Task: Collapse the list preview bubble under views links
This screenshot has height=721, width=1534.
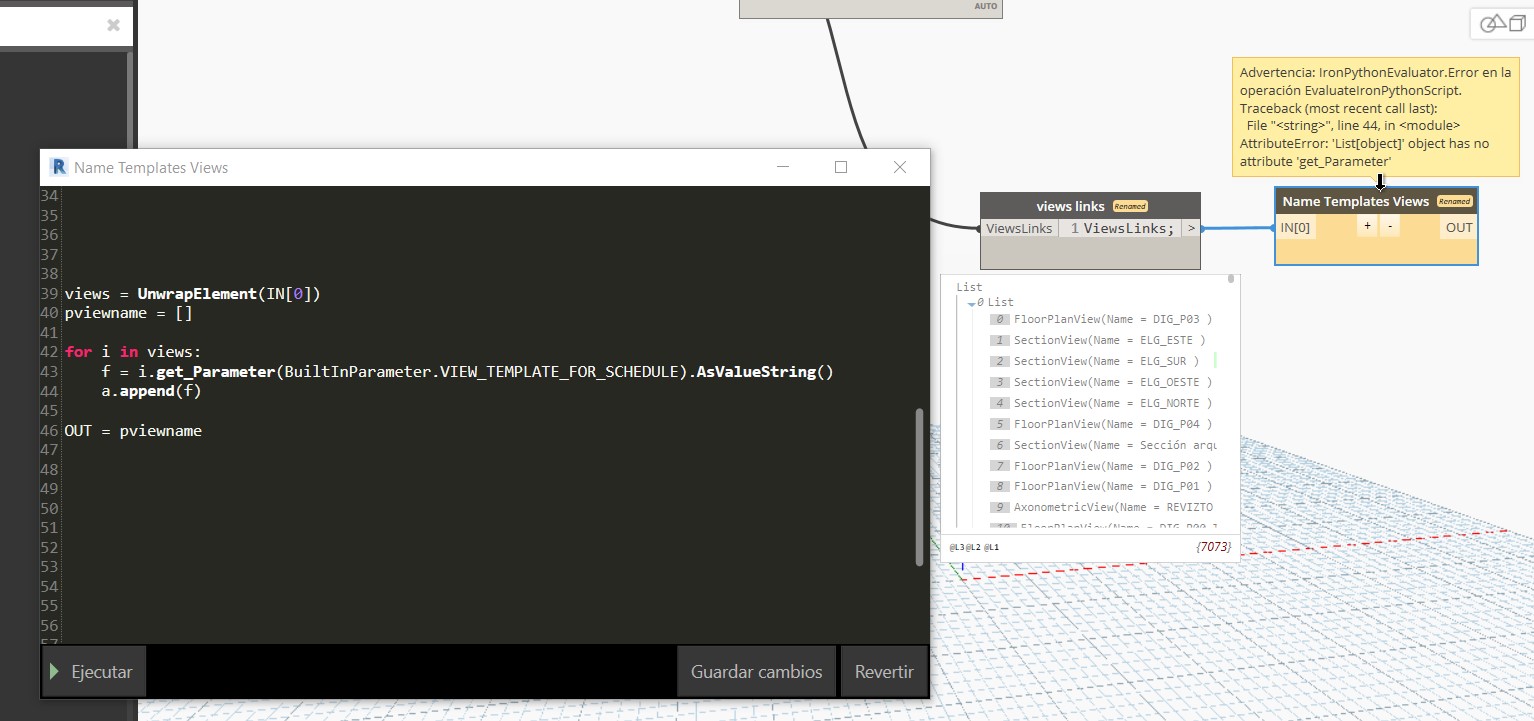Action: (x=1230, y=280)
